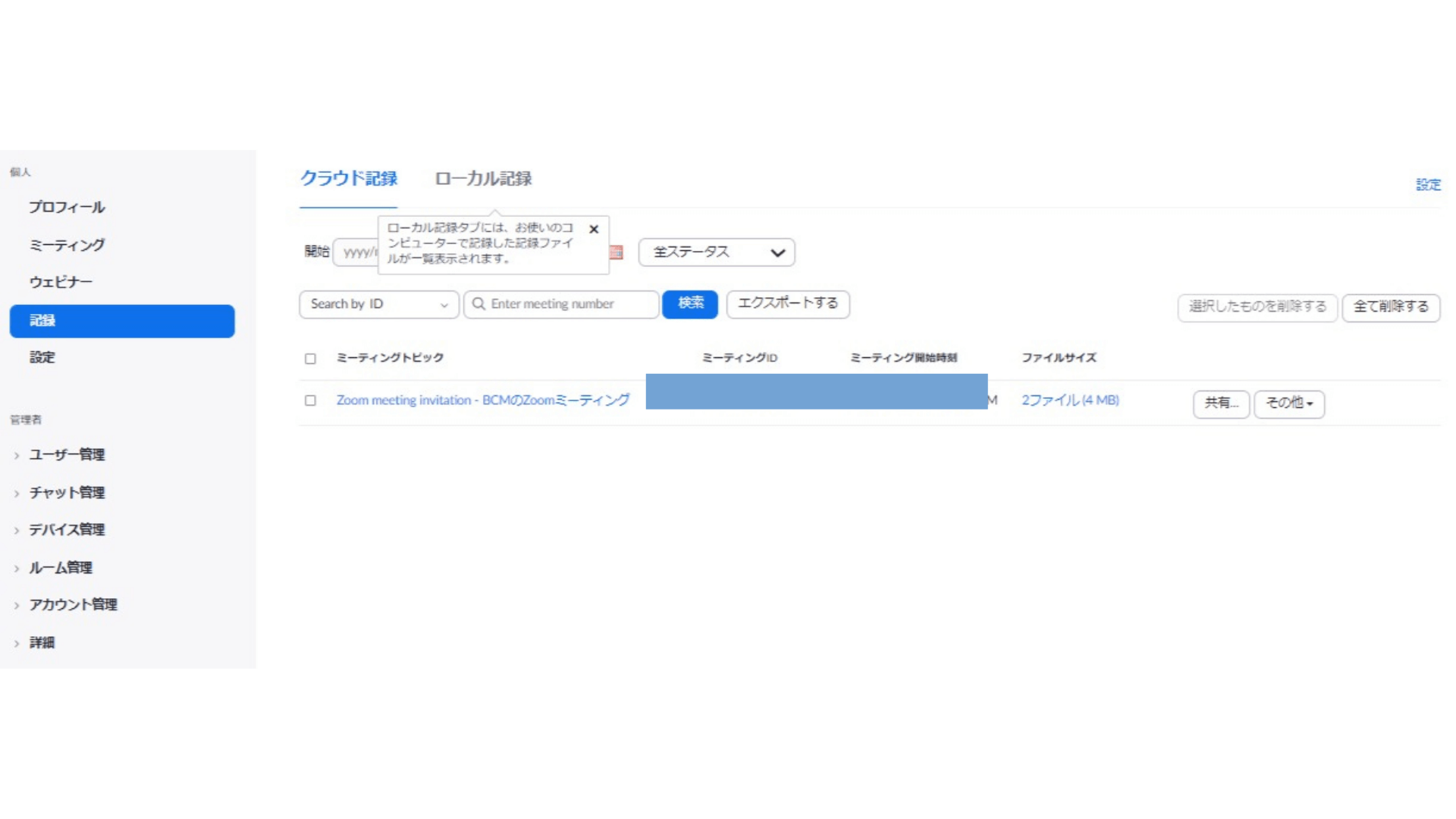Open the calendar icon next to the start date
Screen dimensions: 1456x819
click(615, 253)
